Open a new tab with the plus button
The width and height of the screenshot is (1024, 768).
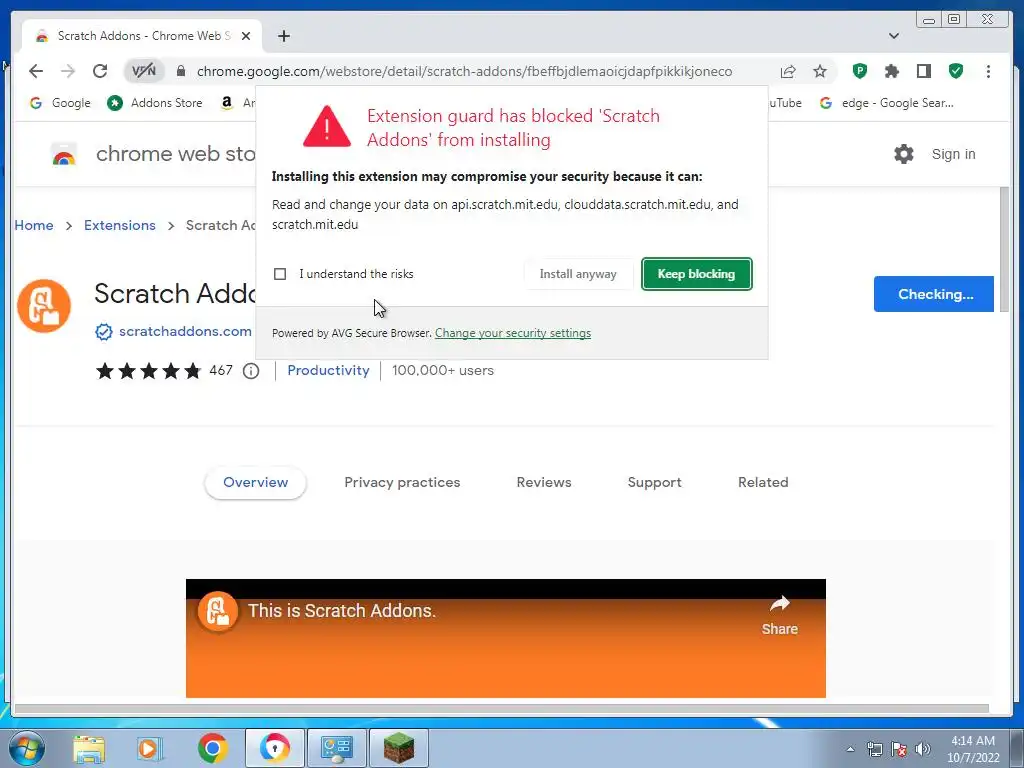point(283,36)
